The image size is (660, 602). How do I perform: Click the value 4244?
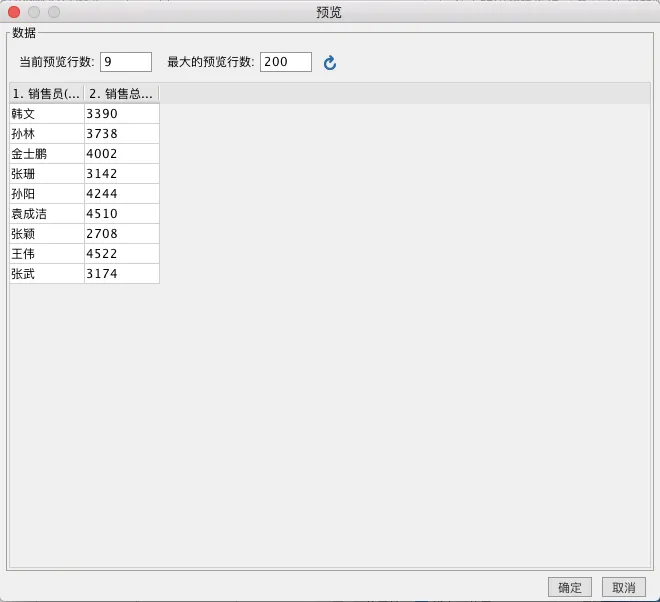[x=122, y=194]
